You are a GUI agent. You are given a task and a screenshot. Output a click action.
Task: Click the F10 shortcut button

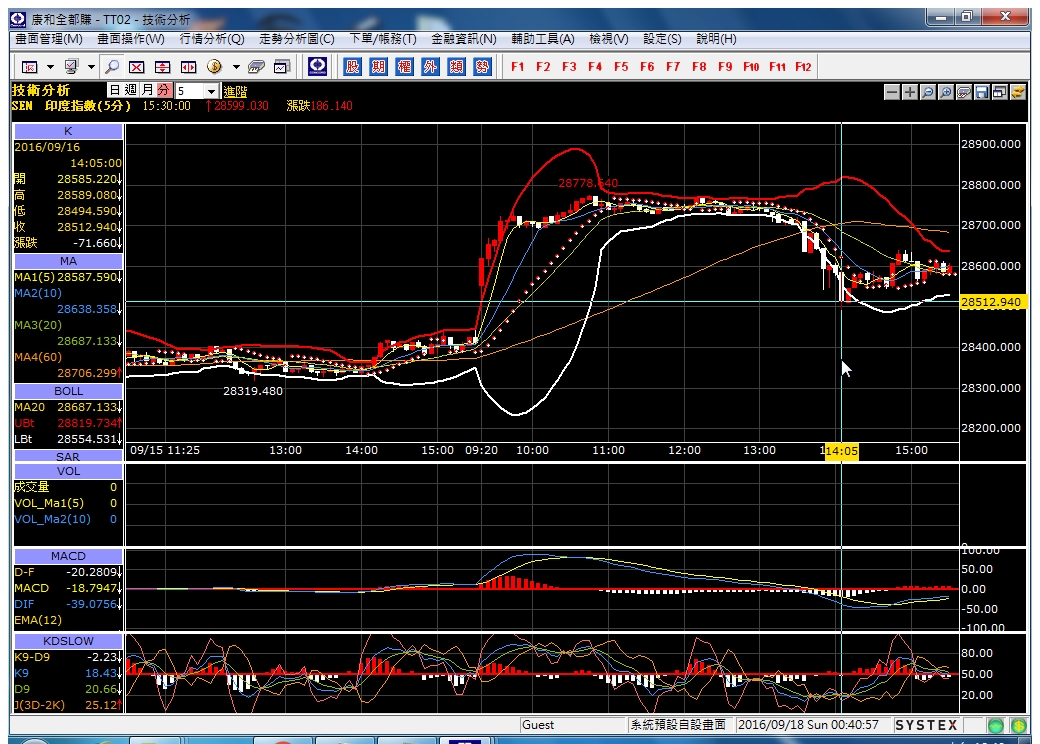coord(751,67)
